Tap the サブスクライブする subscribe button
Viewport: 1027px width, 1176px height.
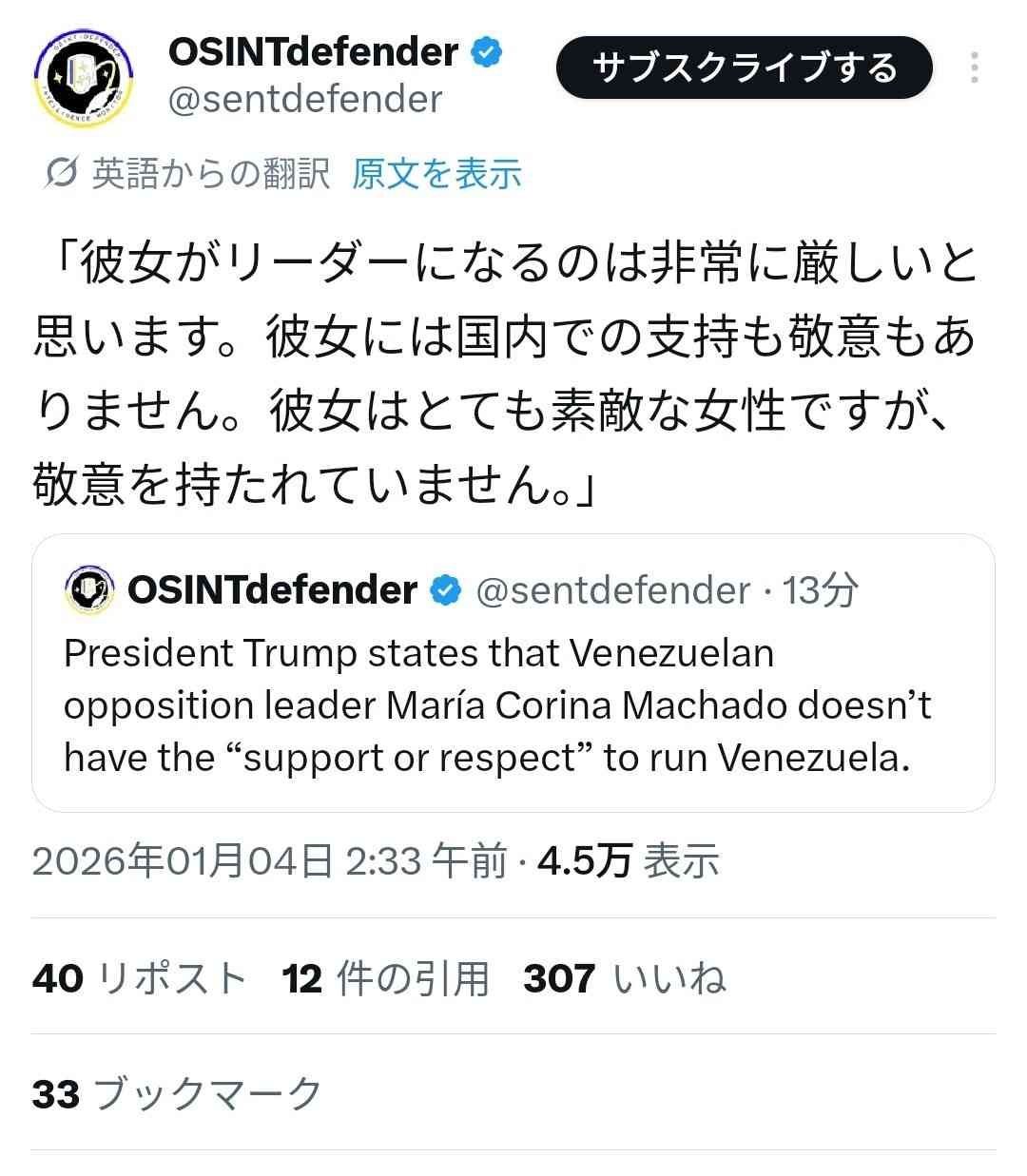(x=744, y=68)
